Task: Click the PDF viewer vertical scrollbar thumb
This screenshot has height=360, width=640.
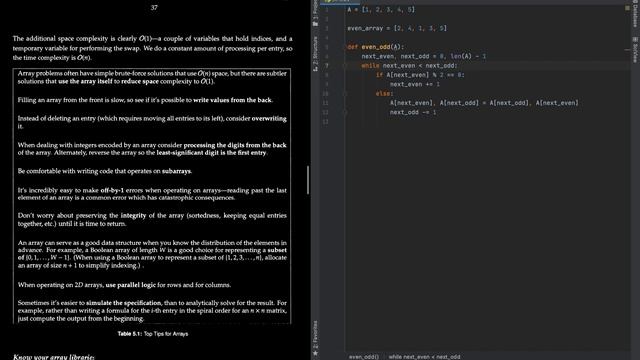Action: 308,180
